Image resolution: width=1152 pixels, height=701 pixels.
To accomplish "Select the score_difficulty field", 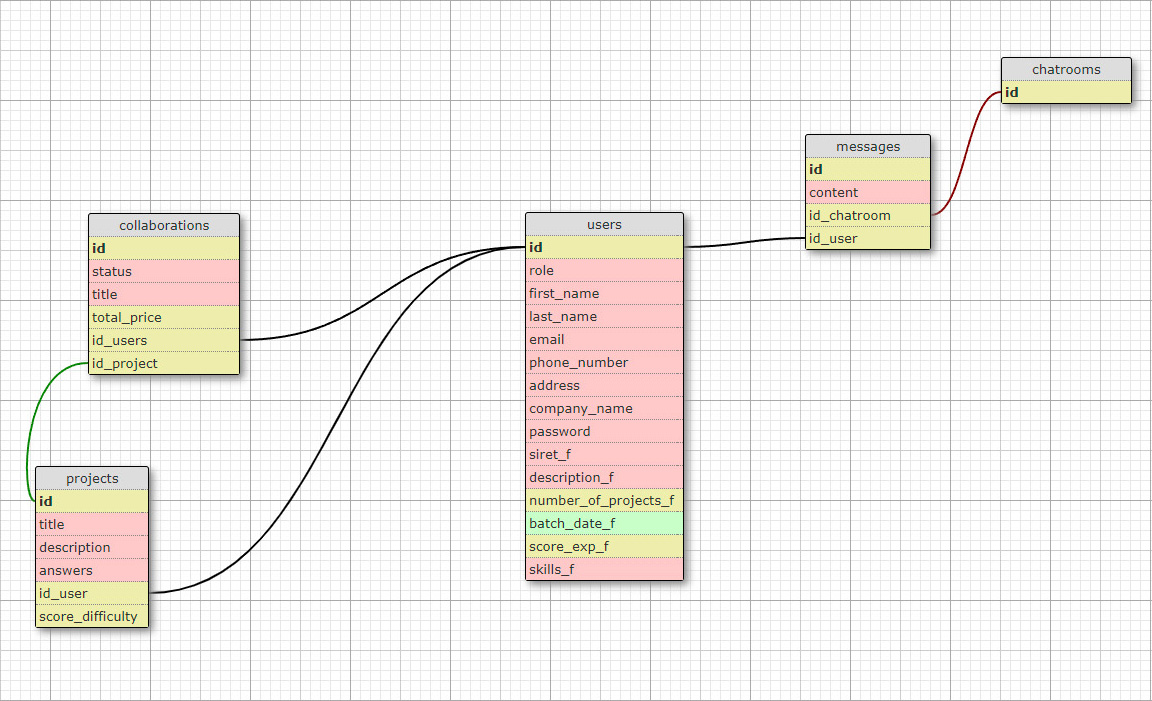I will click(x=92, y=616).
